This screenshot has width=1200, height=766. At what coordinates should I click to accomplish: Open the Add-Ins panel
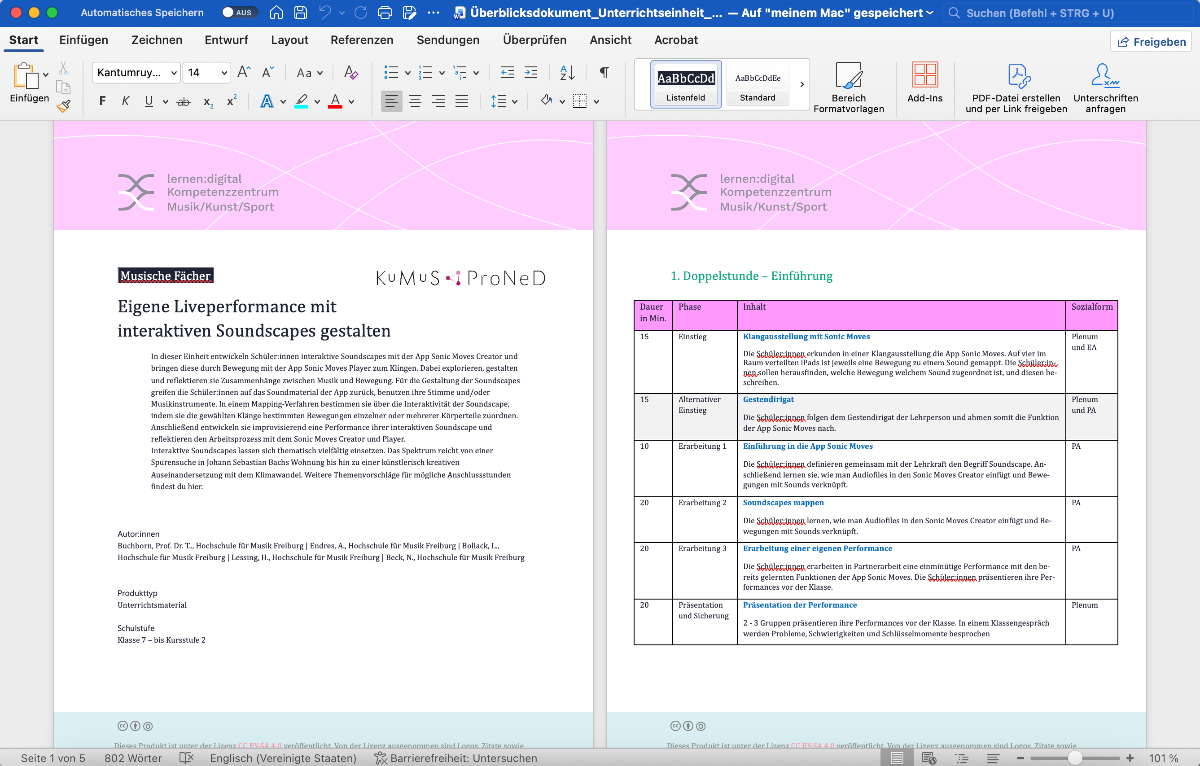coord(924,82)
